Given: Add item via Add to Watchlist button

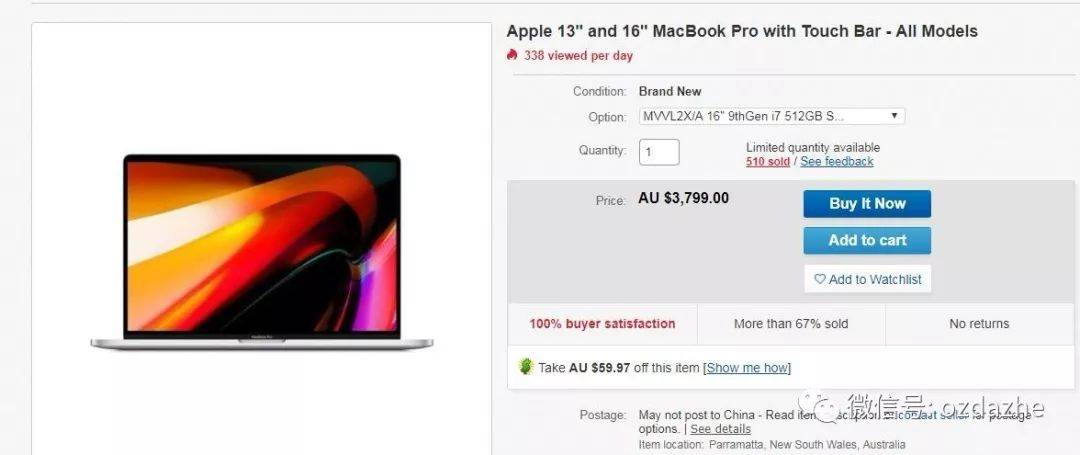Looking at the screenshot, I should 867,279.
